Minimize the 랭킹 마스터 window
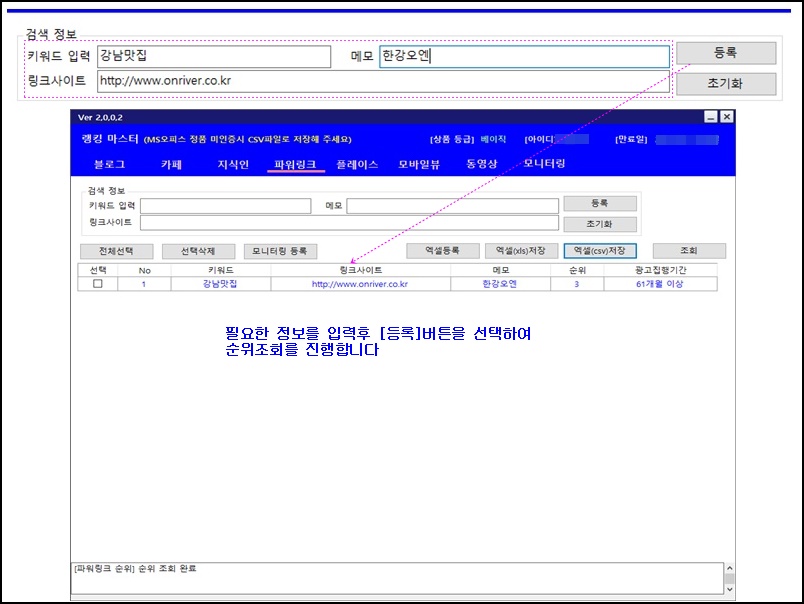The image size is (804, 604). click(710, 117)
